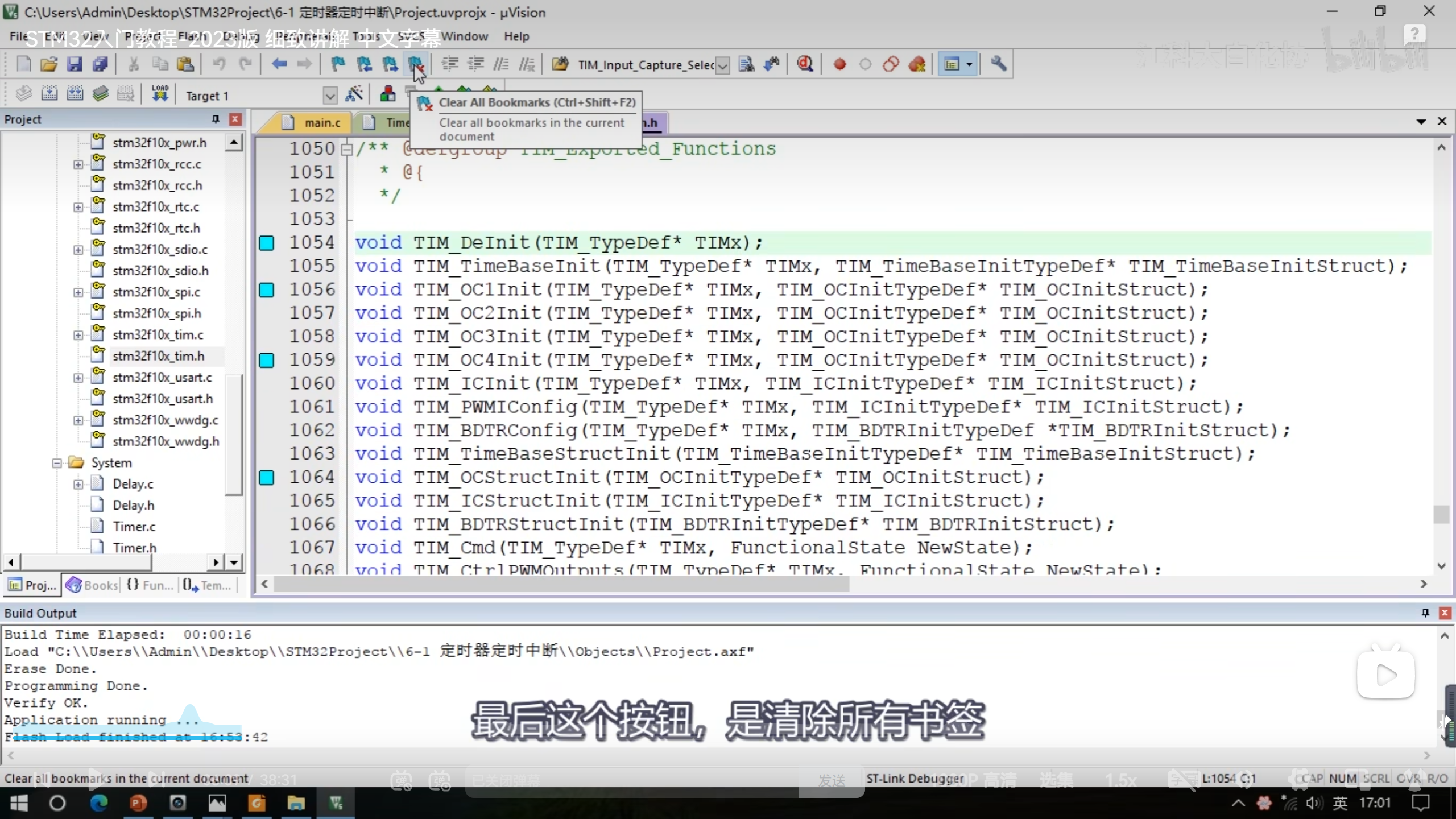
Task: Select Timer.c in the Project tree
Action: click(x=134, y=526)
